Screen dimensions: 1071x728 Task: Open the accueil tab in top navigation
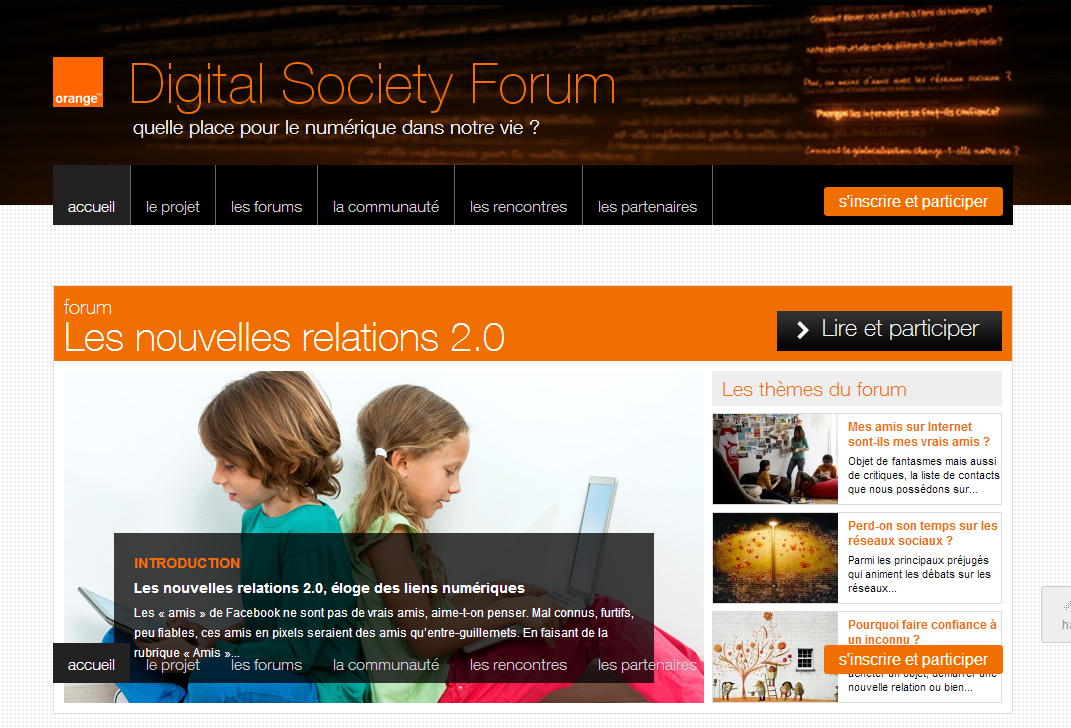tap(92, 206)
